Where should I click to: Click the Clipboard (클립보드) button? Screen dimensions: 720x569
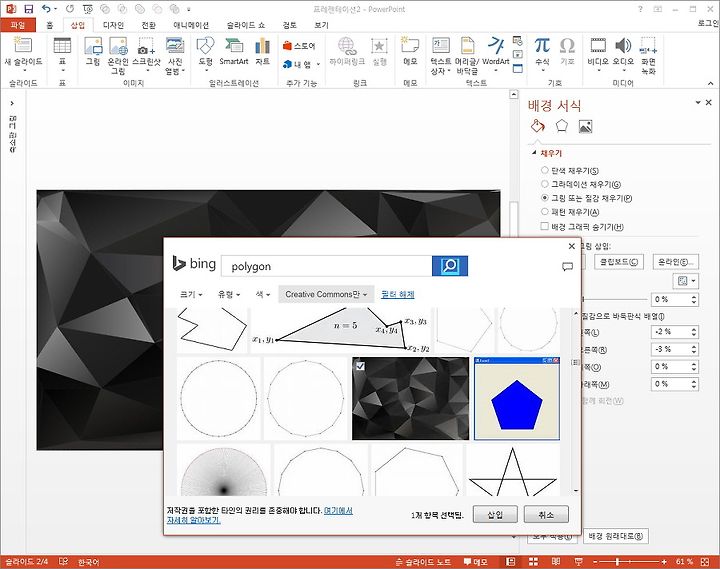click(619, 262)
